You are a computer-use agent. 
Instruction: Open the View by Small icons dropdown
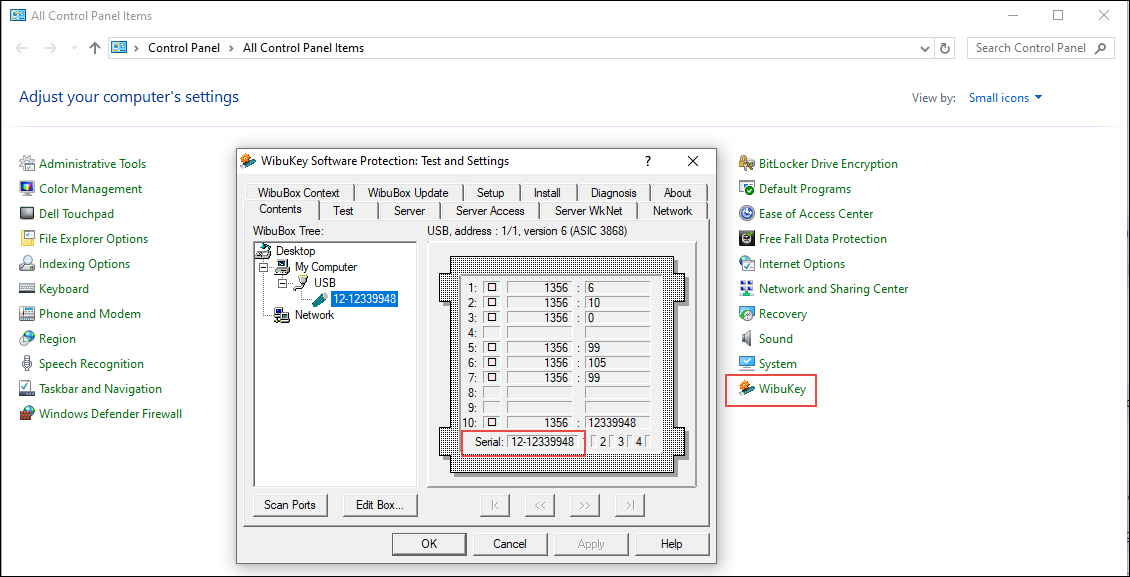pos(1006,98)
